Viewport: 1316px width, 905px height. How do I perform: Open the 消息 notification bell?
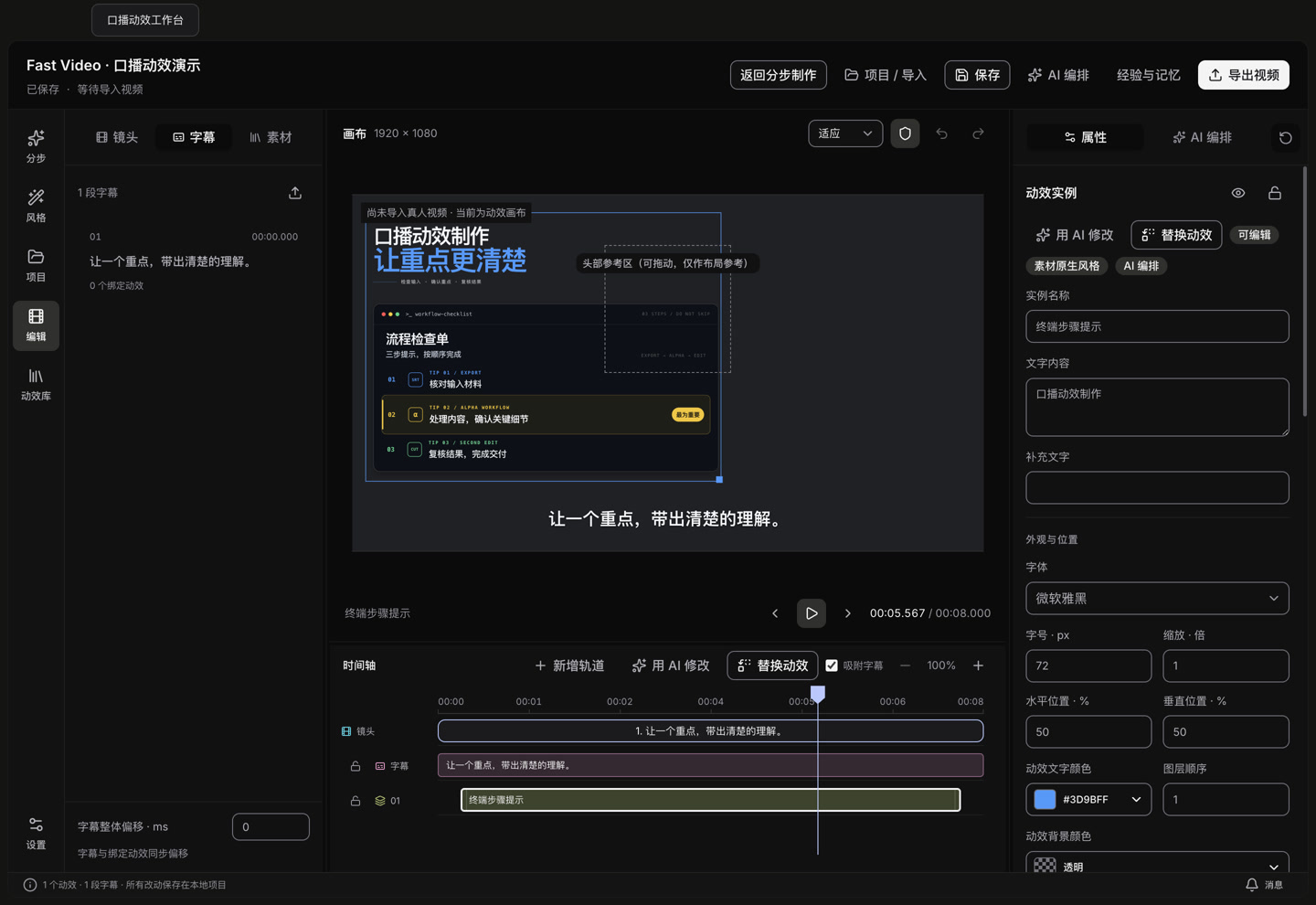coord(1265,885)
